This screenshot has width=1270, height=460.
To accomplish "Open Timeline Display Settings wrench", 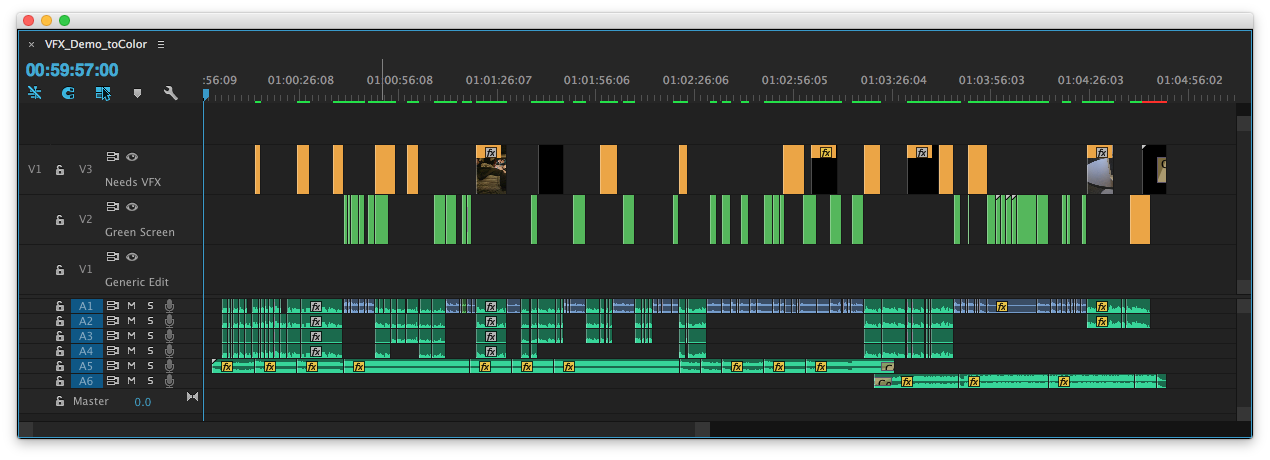I will coord(170,93).
